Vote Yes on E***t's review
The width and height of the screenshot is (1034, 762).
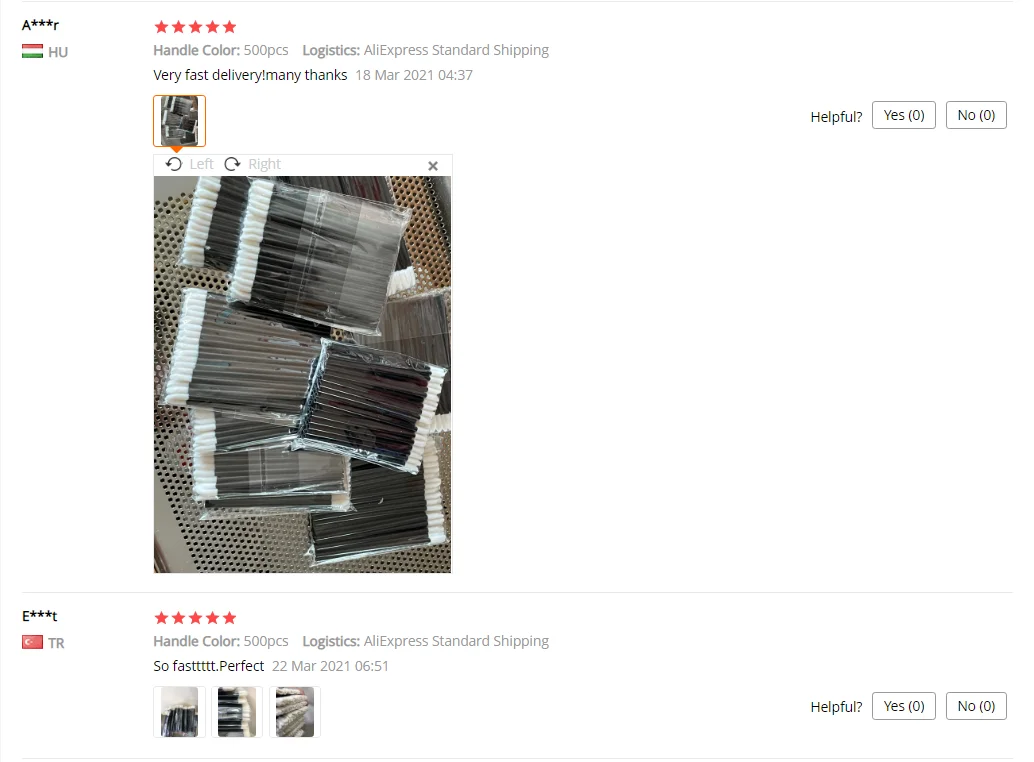click(x=903, y=706)
